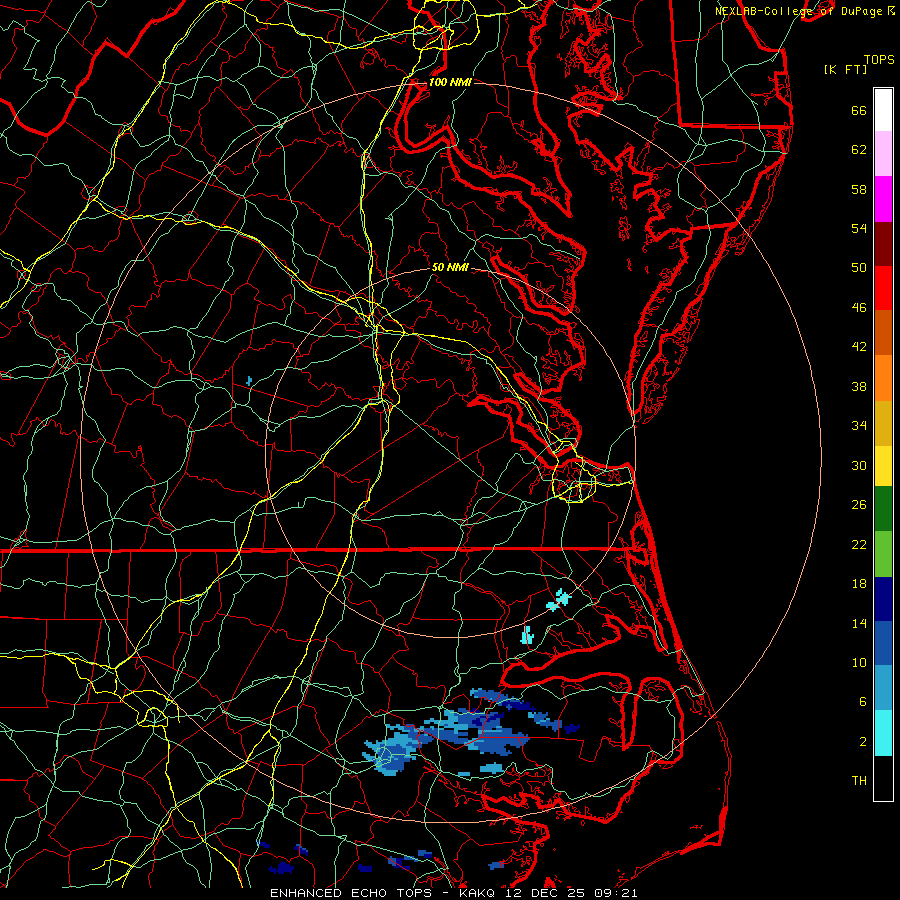
Task: Click the 100 NMI range ring label
Action: tap(450, 82)
